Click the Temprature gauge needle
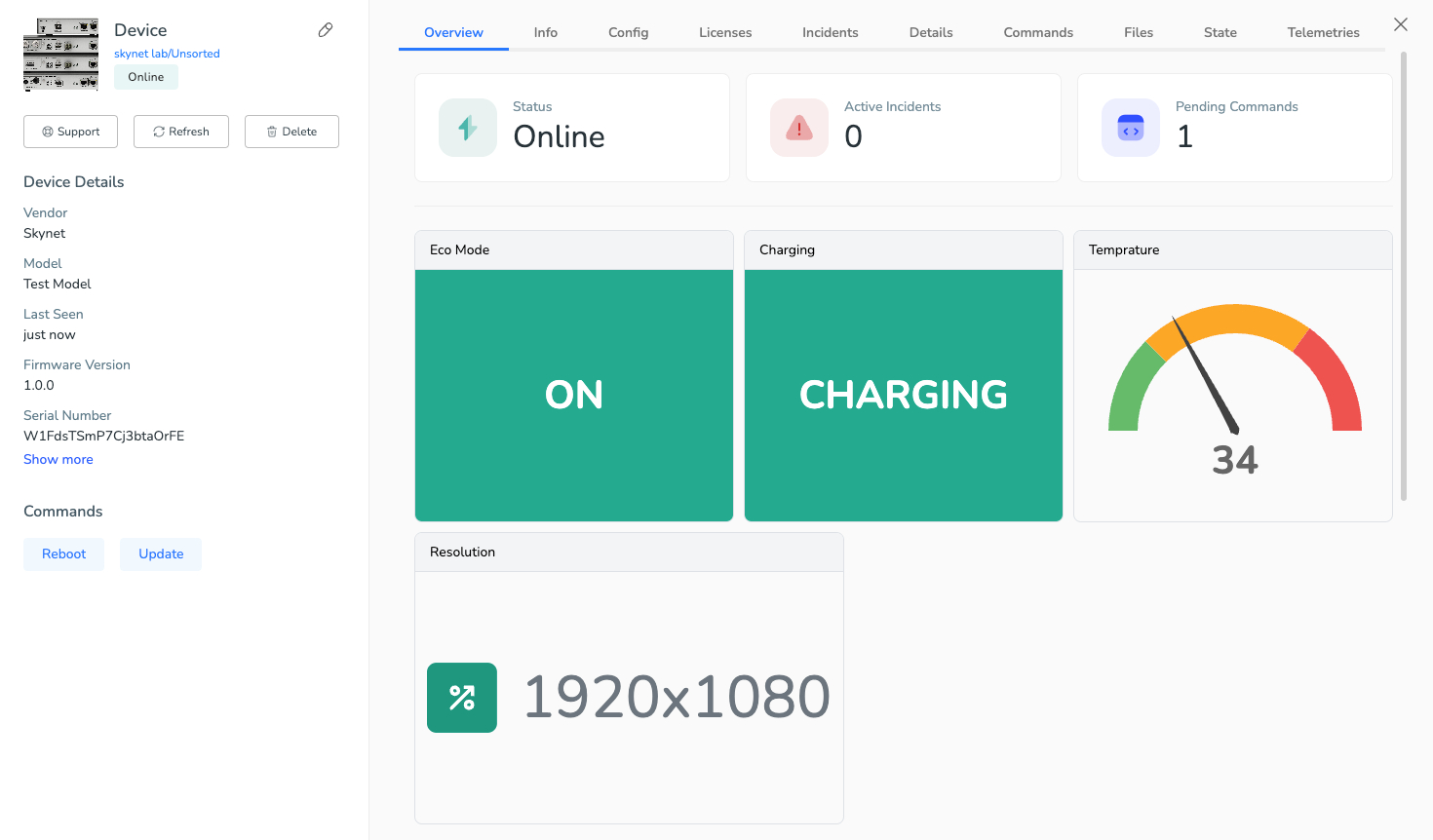 click(x=1205, y=374)
